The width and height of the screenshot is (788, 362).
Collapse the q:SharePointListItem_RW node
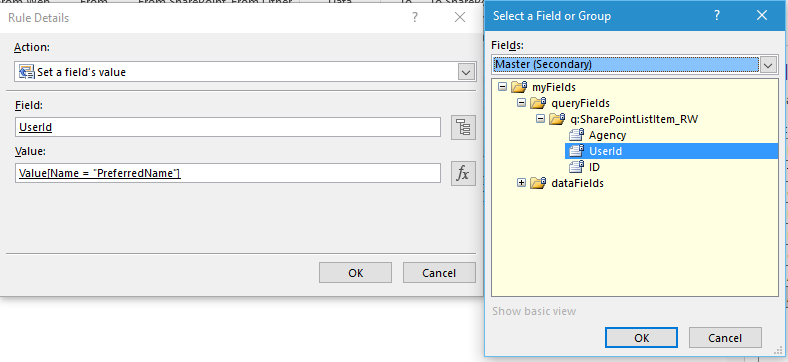pyautogui.click(x=540, y=119)
